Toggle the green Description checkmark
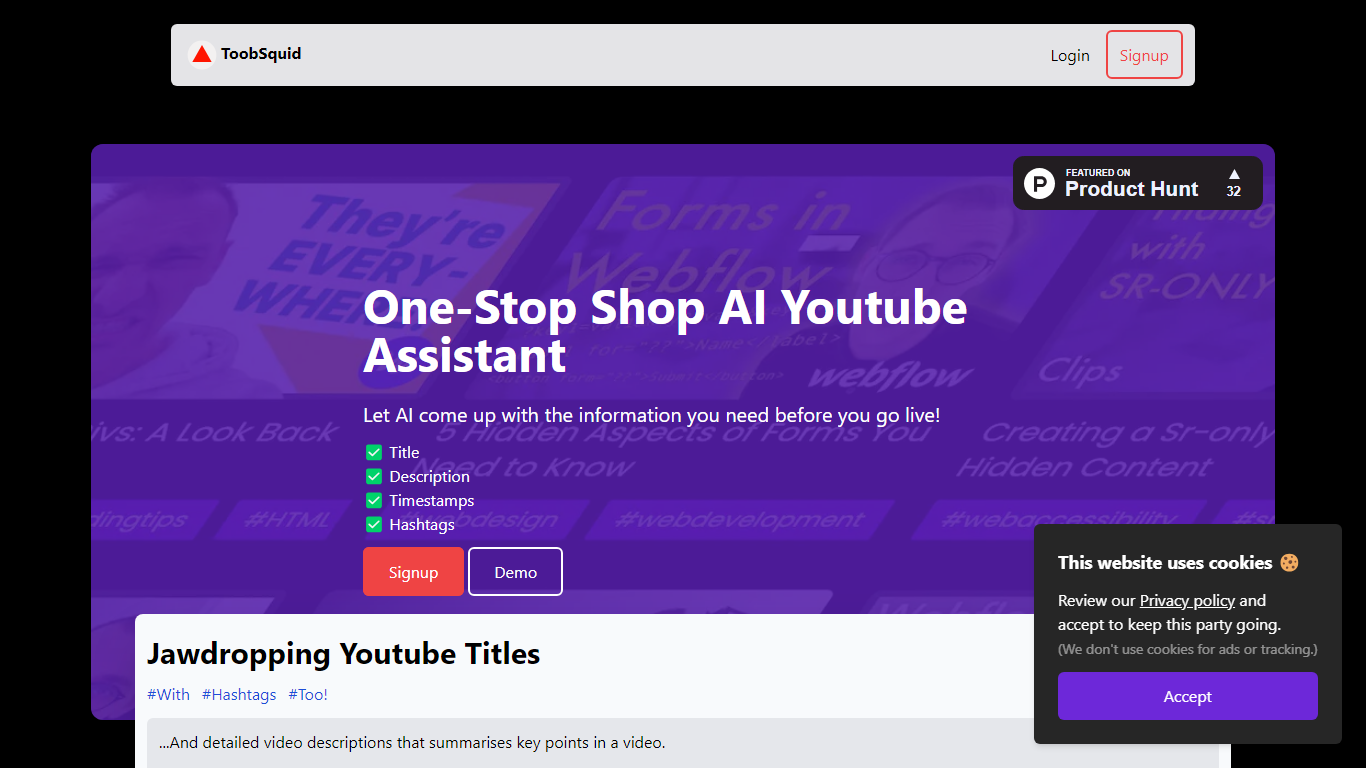The height and width of the screenshot is (768, 1366). tap(374, 476)
